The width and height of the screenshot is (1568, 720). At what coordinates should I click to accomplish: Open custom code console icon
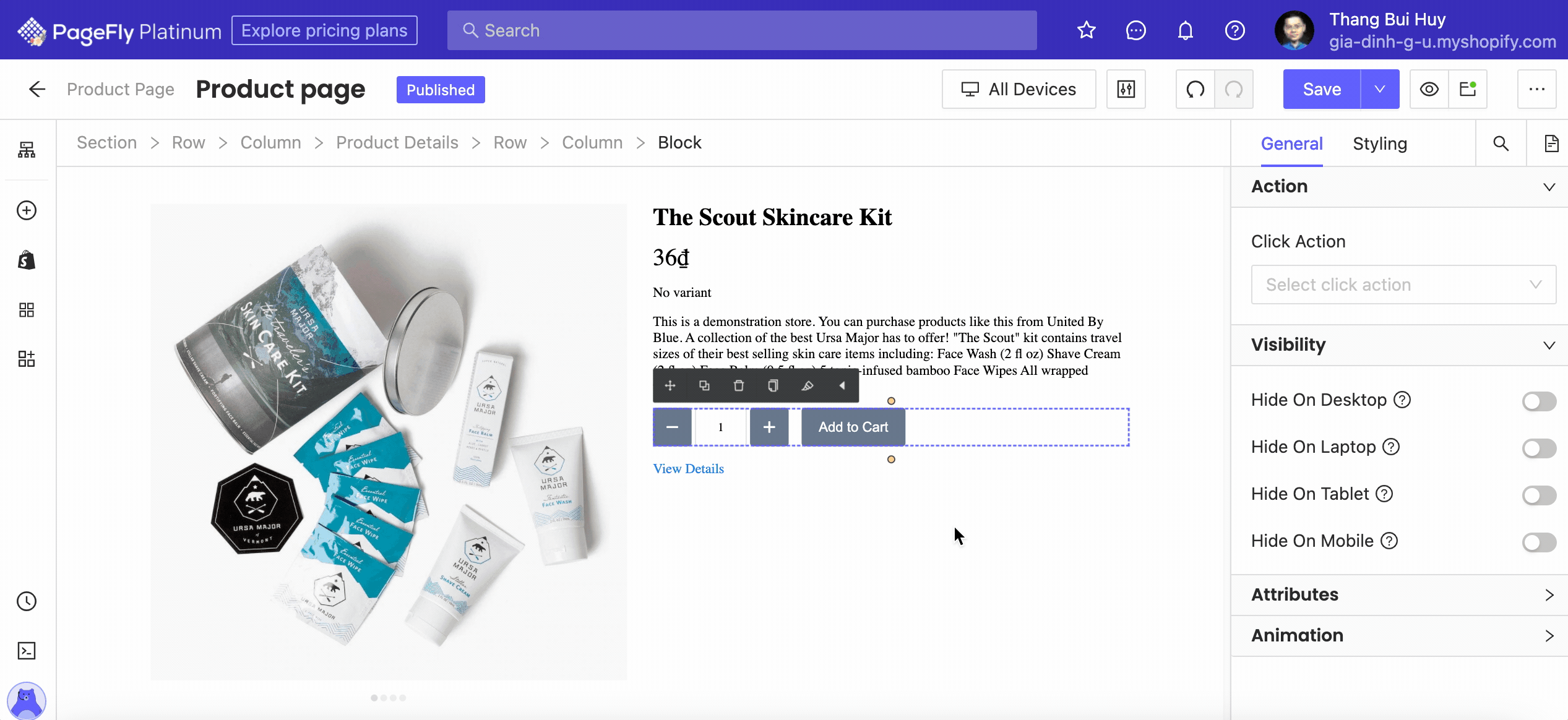pyautogui.click(x=27, y=651)
